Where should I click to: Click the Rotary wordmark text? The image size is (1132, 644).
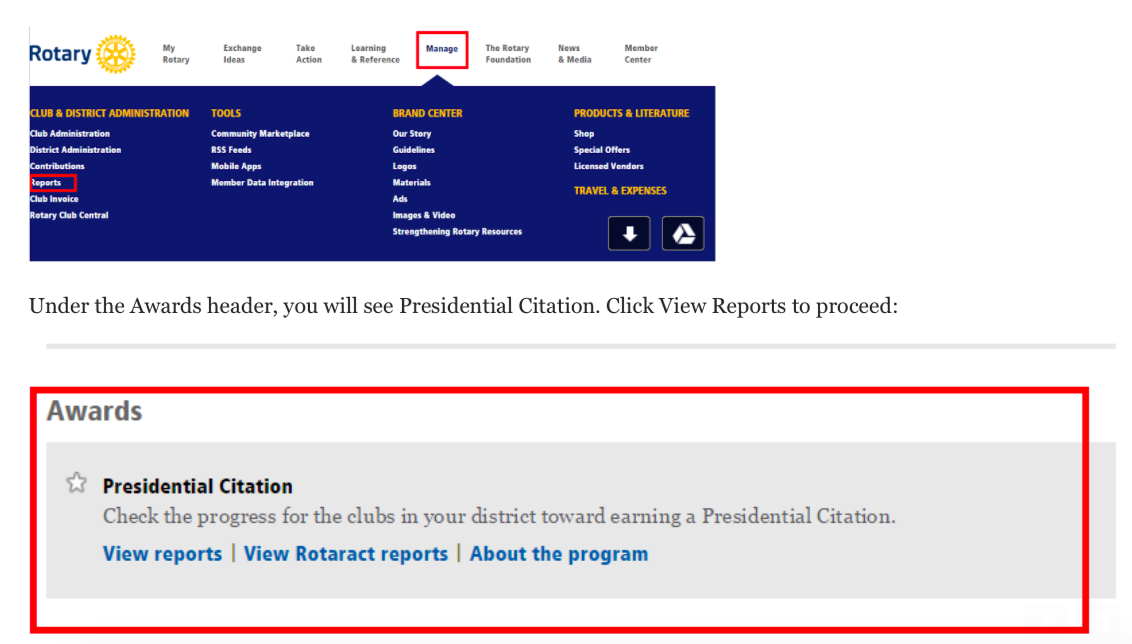pyautogui.click(x=61, y=54)
